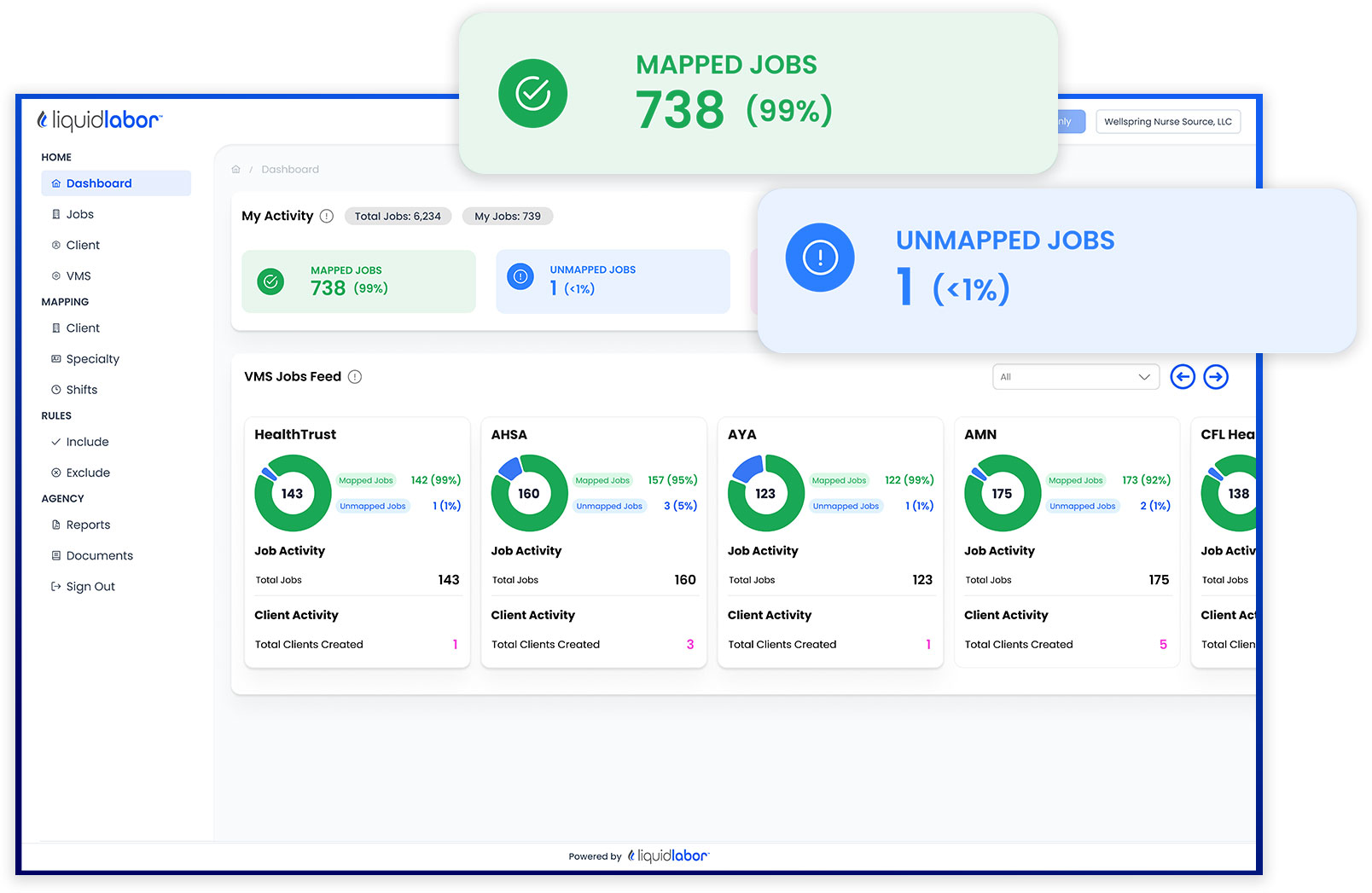This screenshot has height=893, width=1372.
Task: Click the HealthTrust card title
Action: tap(295, 434)
